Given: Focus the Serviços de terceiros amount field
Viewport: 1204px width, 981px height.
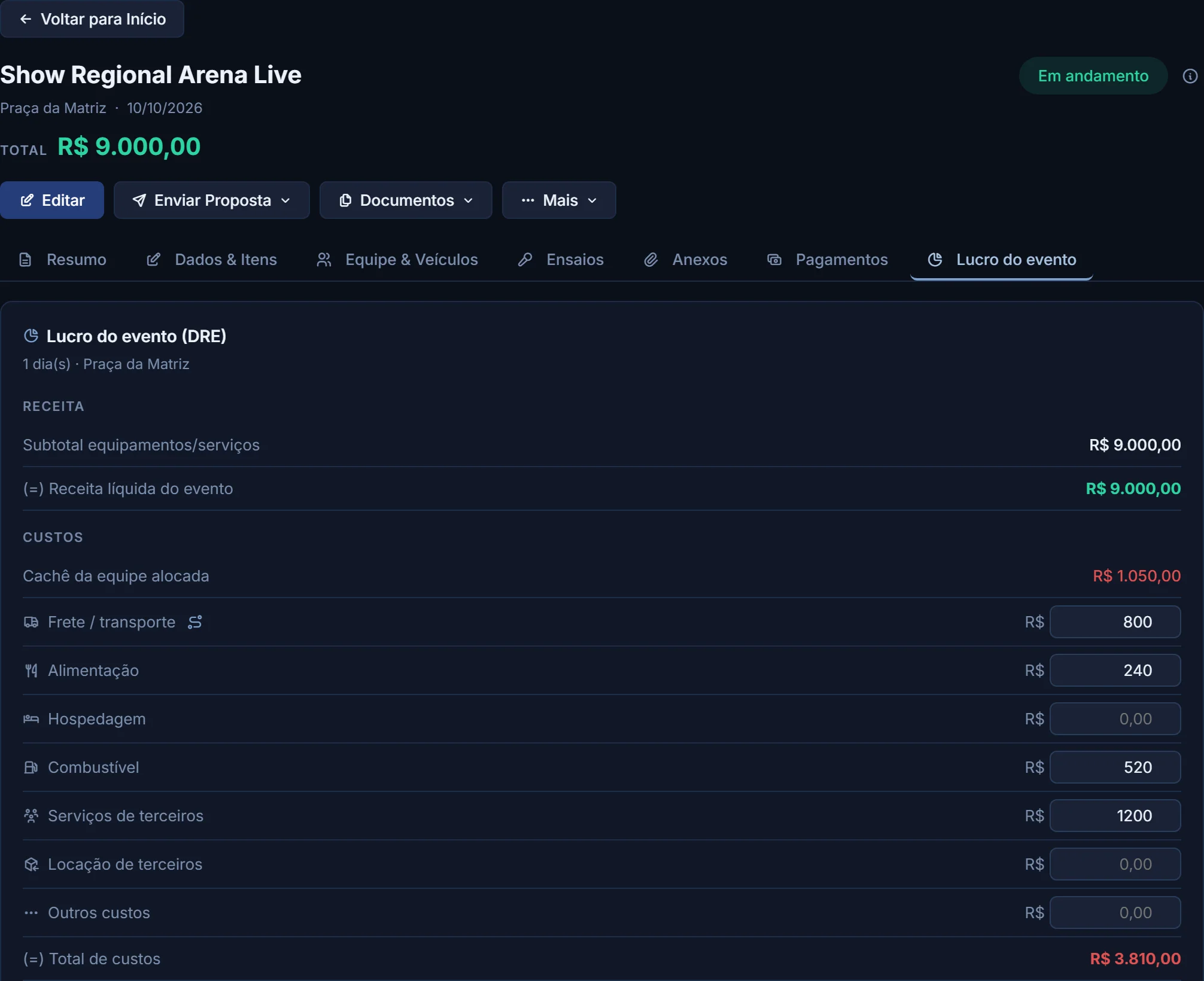Looking at the screenshot, I should [x=1115, y=816].
